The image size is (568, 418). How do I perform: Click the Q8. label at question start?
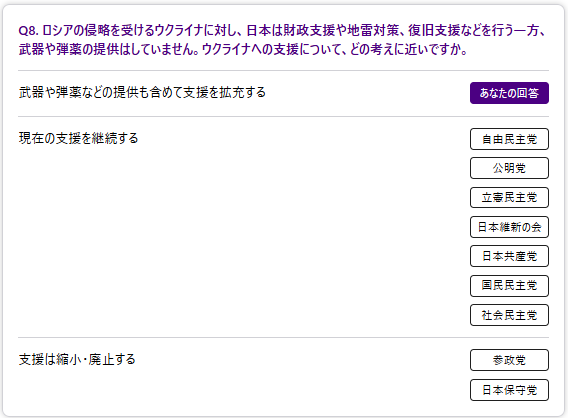click(29, 30)
